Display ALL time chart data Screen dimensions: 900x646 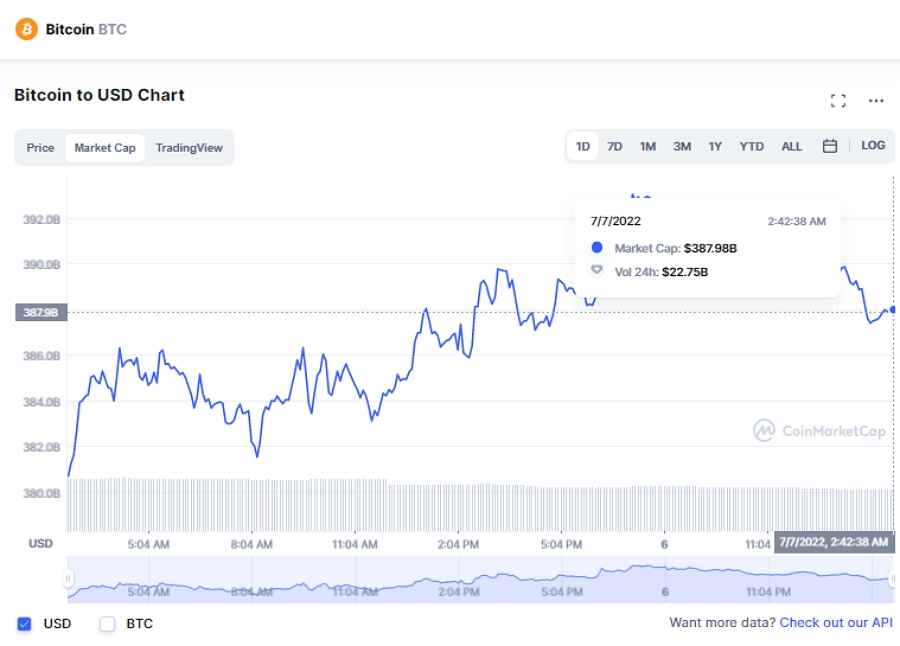click(791, 146)
